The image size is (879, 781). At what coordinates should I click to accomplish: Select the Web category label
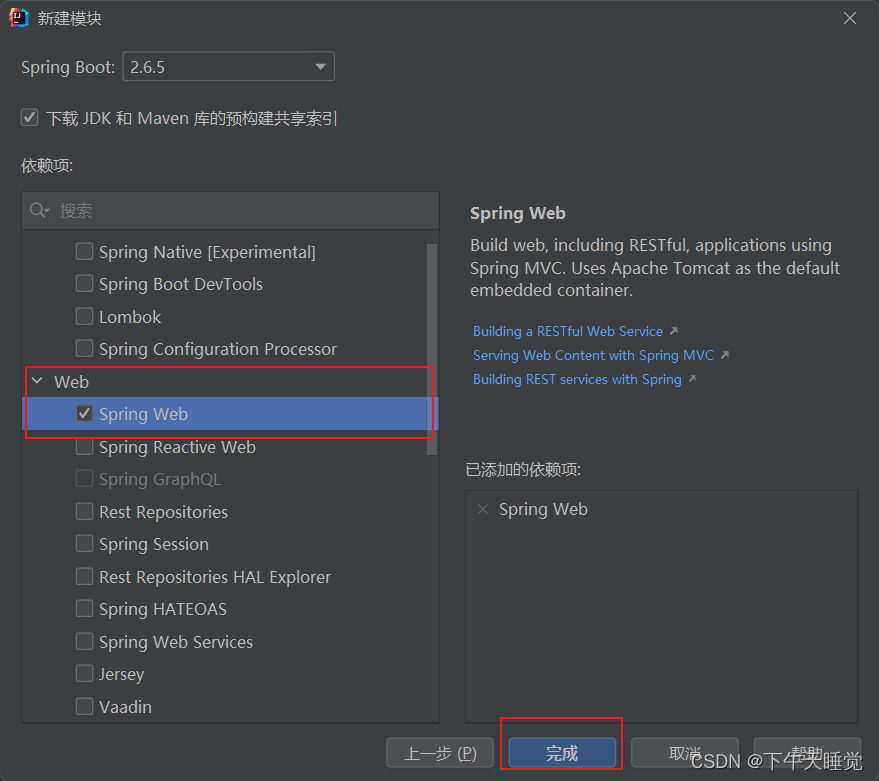[71, 382]
